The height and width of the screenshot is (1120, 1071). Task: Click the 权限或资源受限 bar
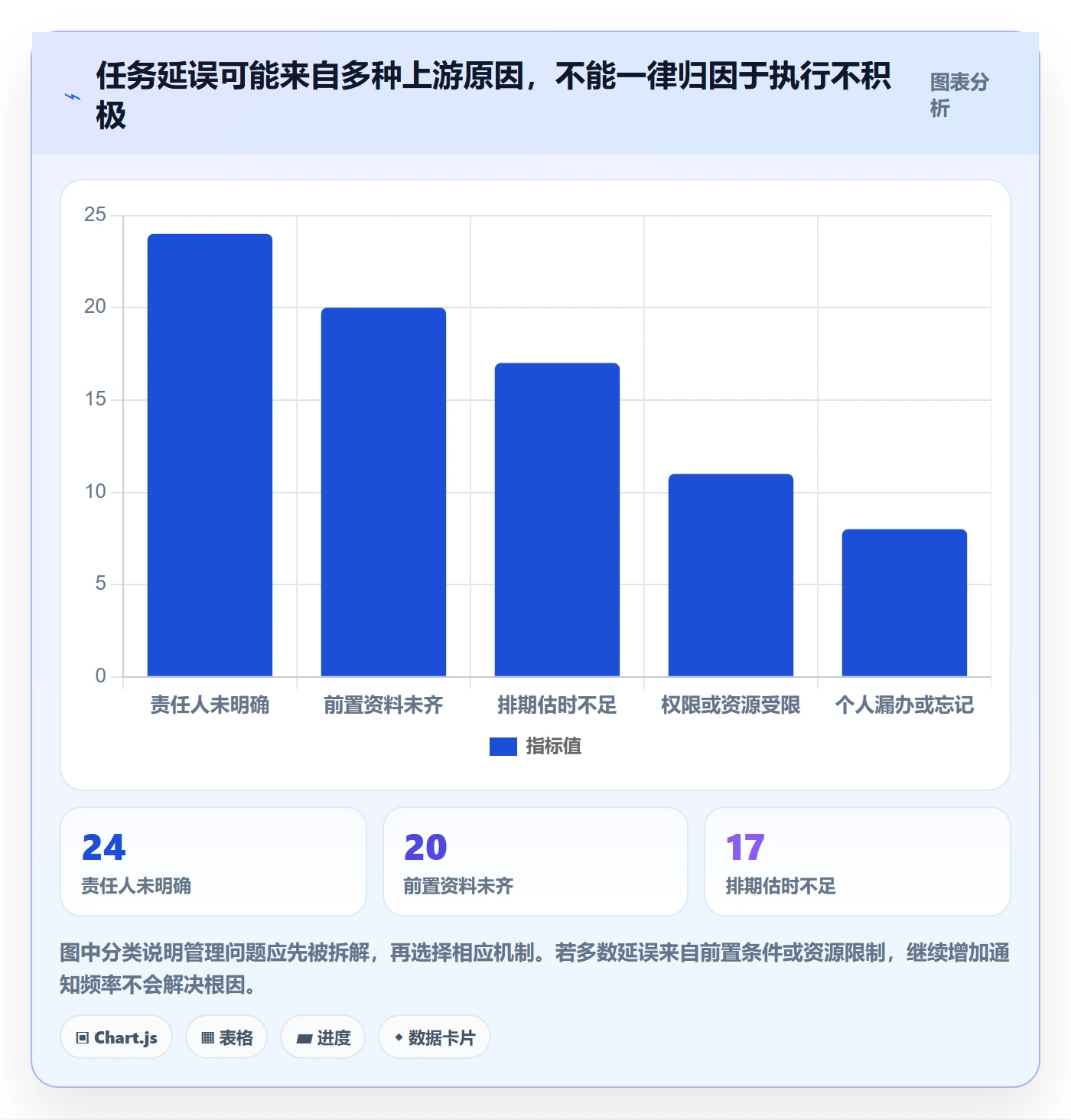(x=731, y=575)
